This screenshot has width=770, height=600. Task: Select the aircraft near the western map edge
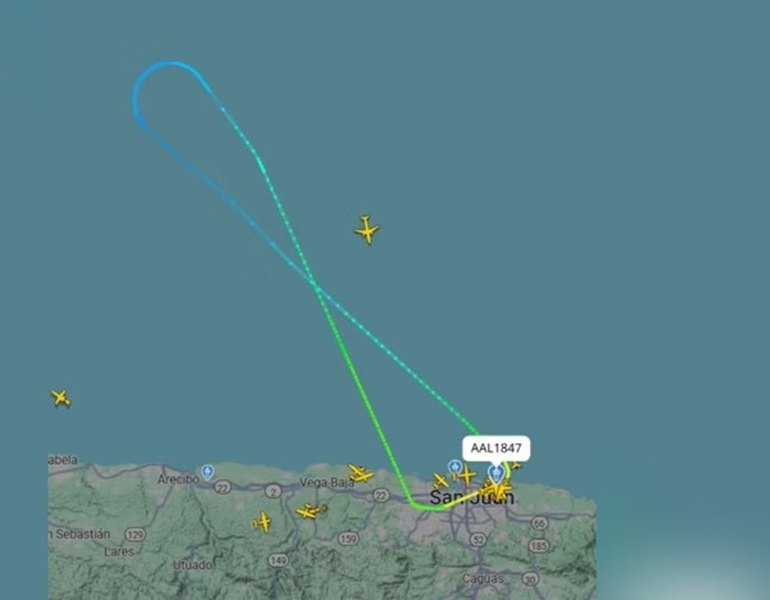(60, 398)
